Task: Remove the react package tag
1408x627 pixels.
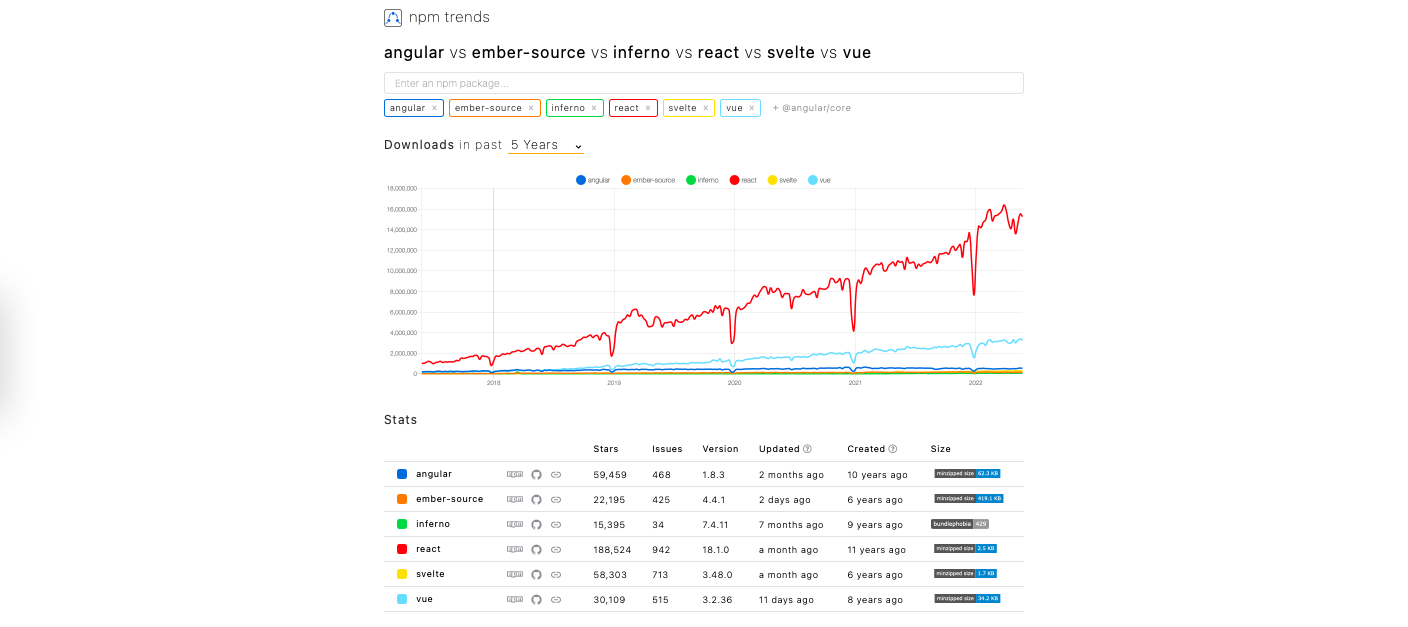Action: [648, 108]
